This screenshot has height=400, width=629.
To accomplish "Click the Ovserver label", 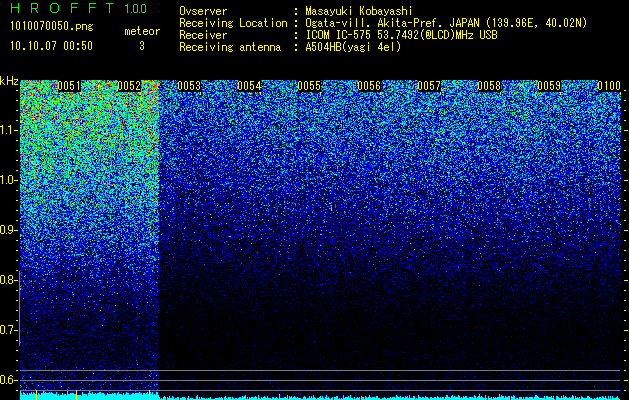I will coord(203,11).
